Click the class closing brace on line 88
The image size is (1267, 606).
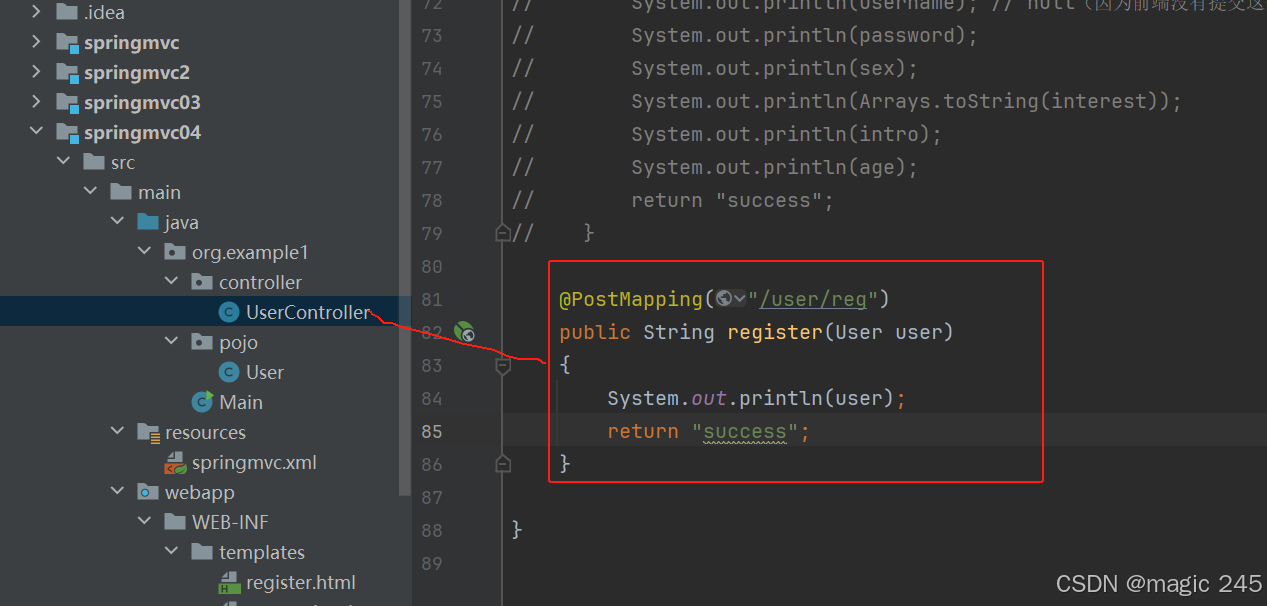pos(517,530)
